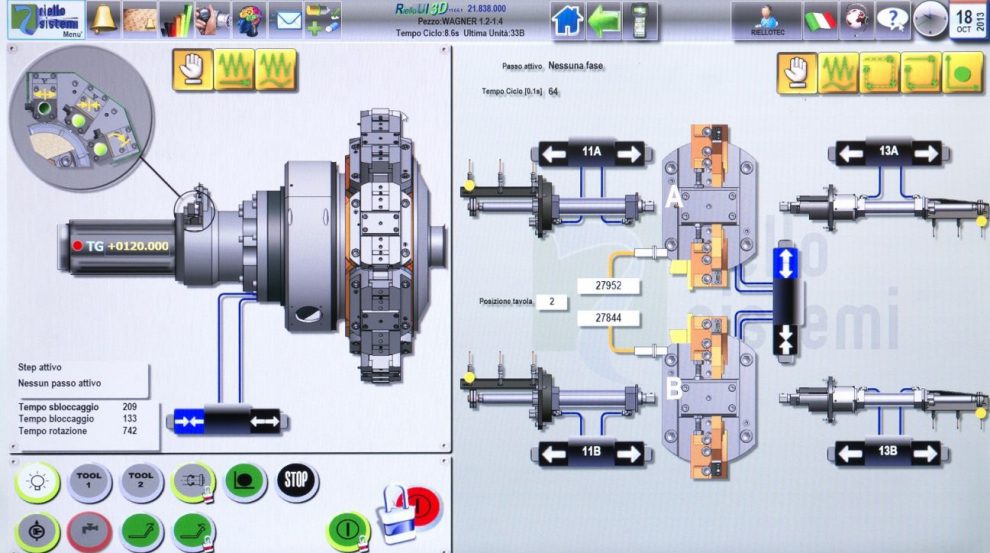Click the green power-on button

[347, 529]
